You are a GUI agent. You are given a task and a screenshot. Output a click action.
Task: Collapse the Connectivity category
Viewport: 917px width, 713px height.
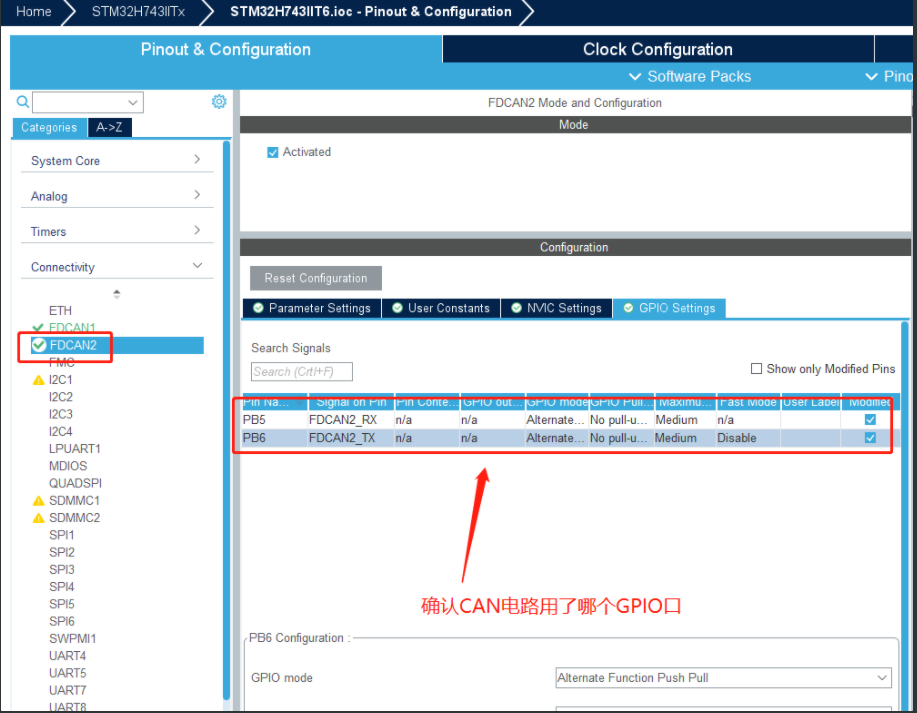coord(117,267)
